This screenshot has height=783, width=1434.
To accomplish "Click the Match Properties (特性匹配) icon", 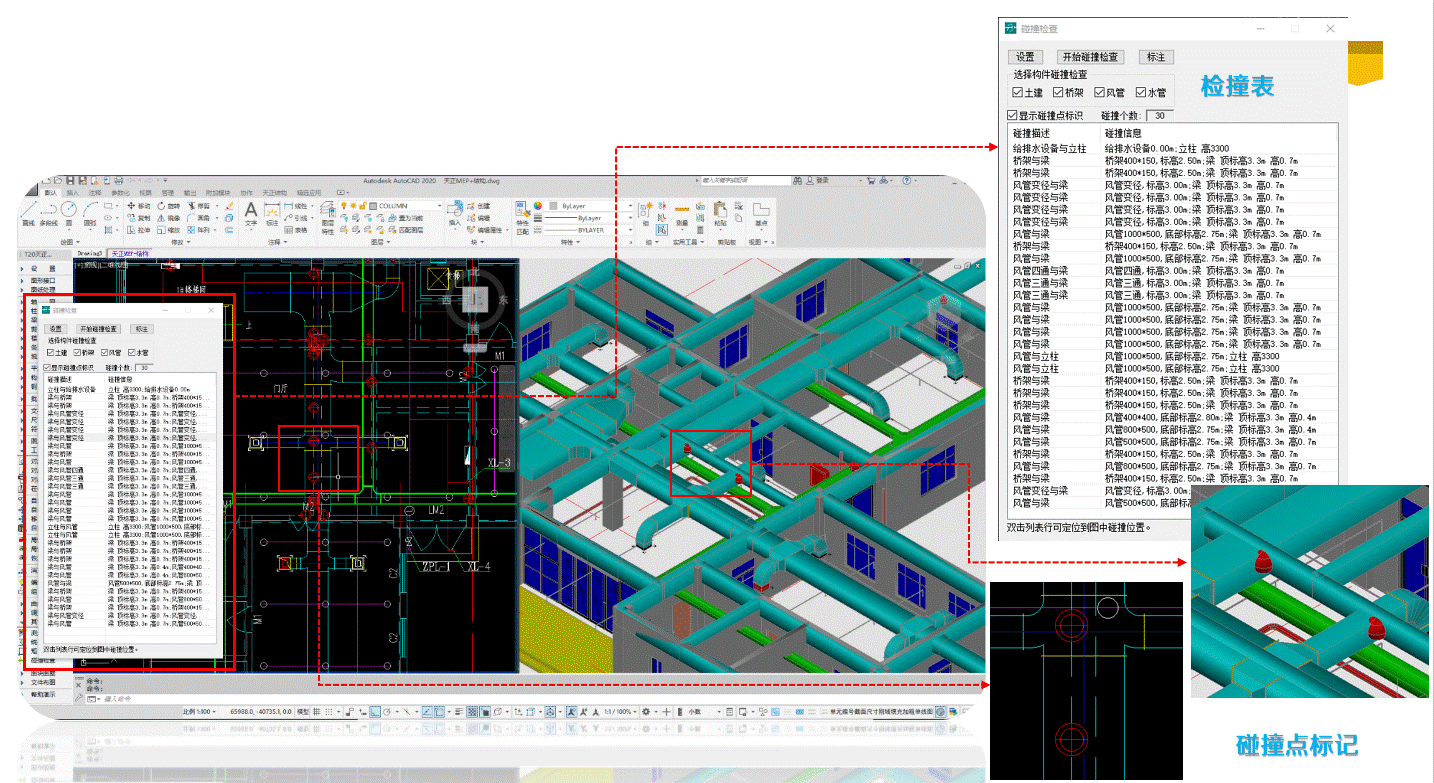I will point(521,211).
